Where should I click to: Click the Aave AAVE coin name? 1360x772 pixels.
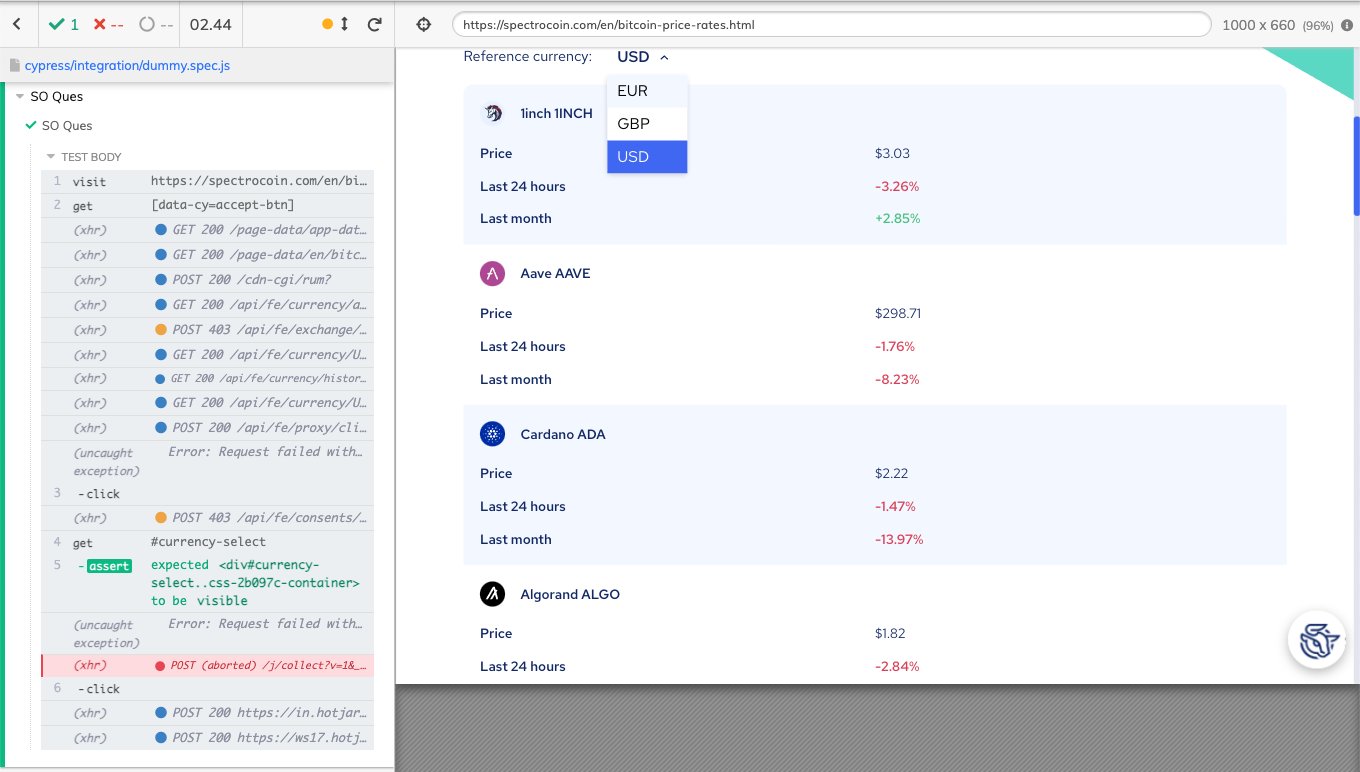pyautogui.click(x=556, y=273)
